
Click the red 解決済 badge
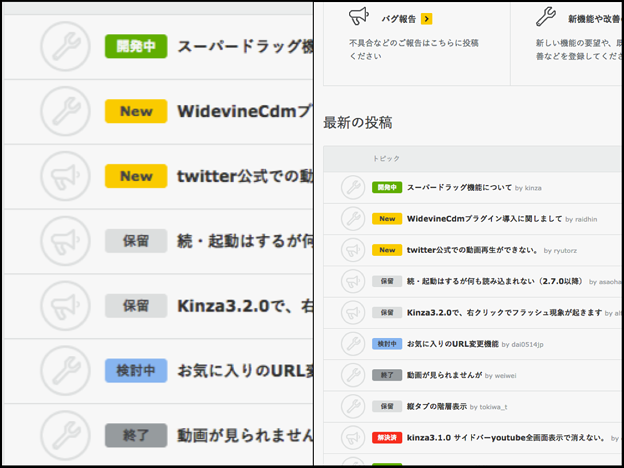[387, 437]
